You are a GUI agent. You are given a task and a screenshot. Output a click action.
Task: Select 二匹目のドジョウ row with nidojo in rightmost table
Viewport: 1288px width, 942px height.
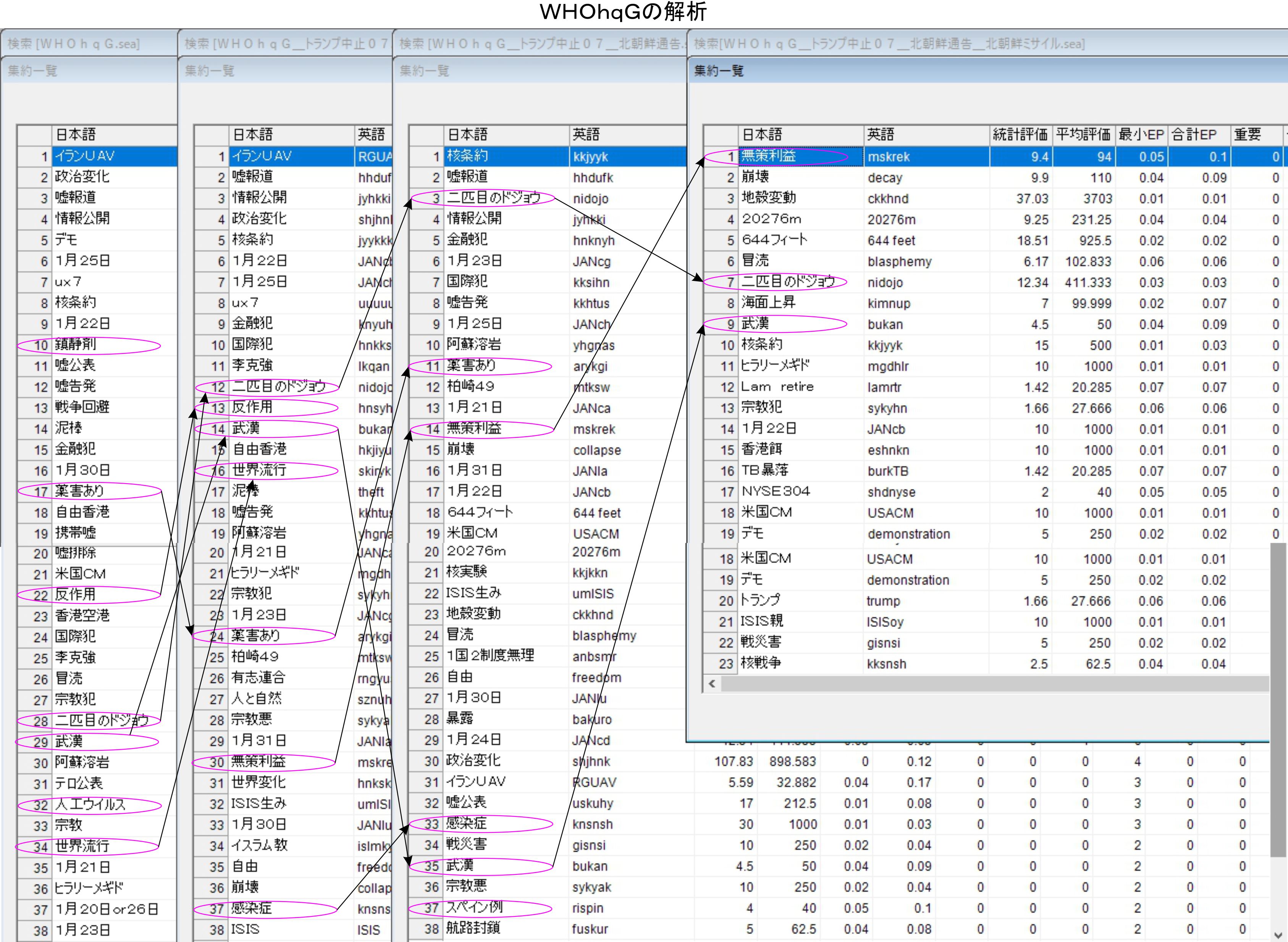pos(788,282)
